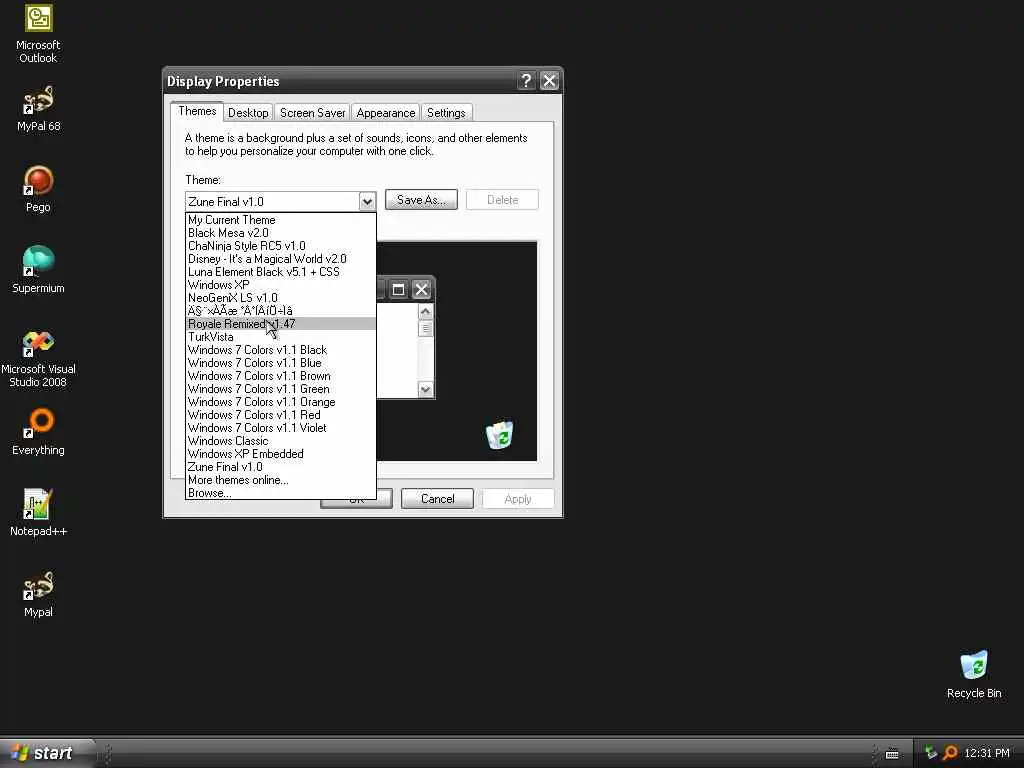Select the Browse... list entry
The width and height of the screenshot is (1024, 768).
pyautogui.click(x=281, y=493)
